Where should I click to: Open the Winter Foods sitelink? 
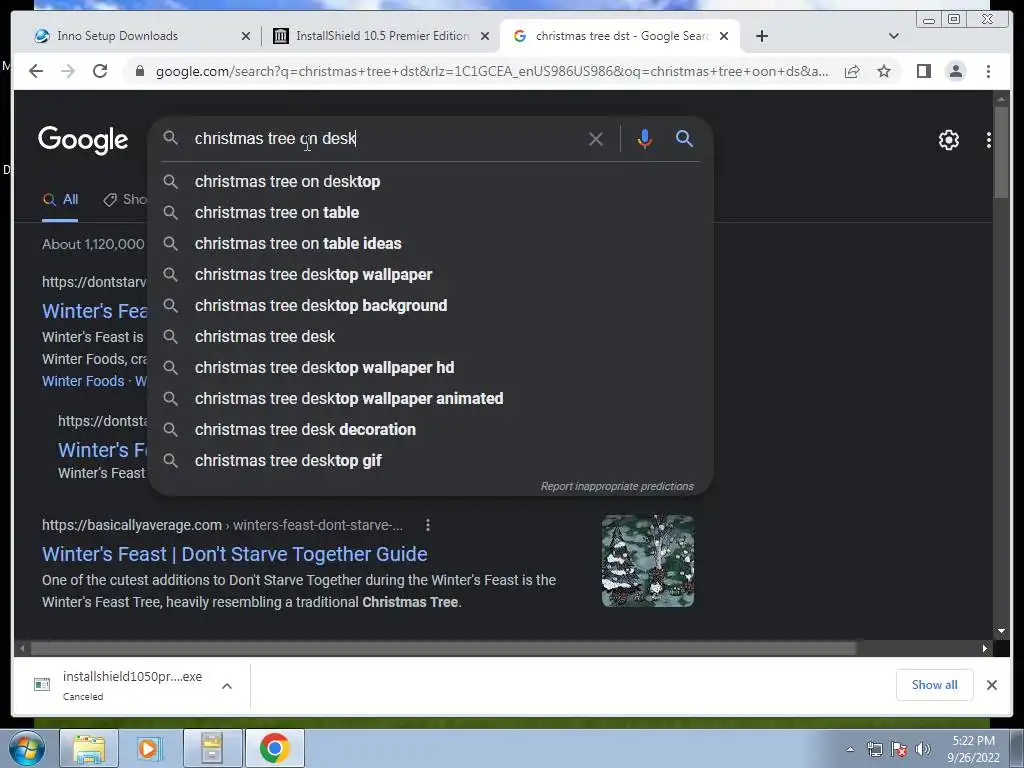point(83,381)
